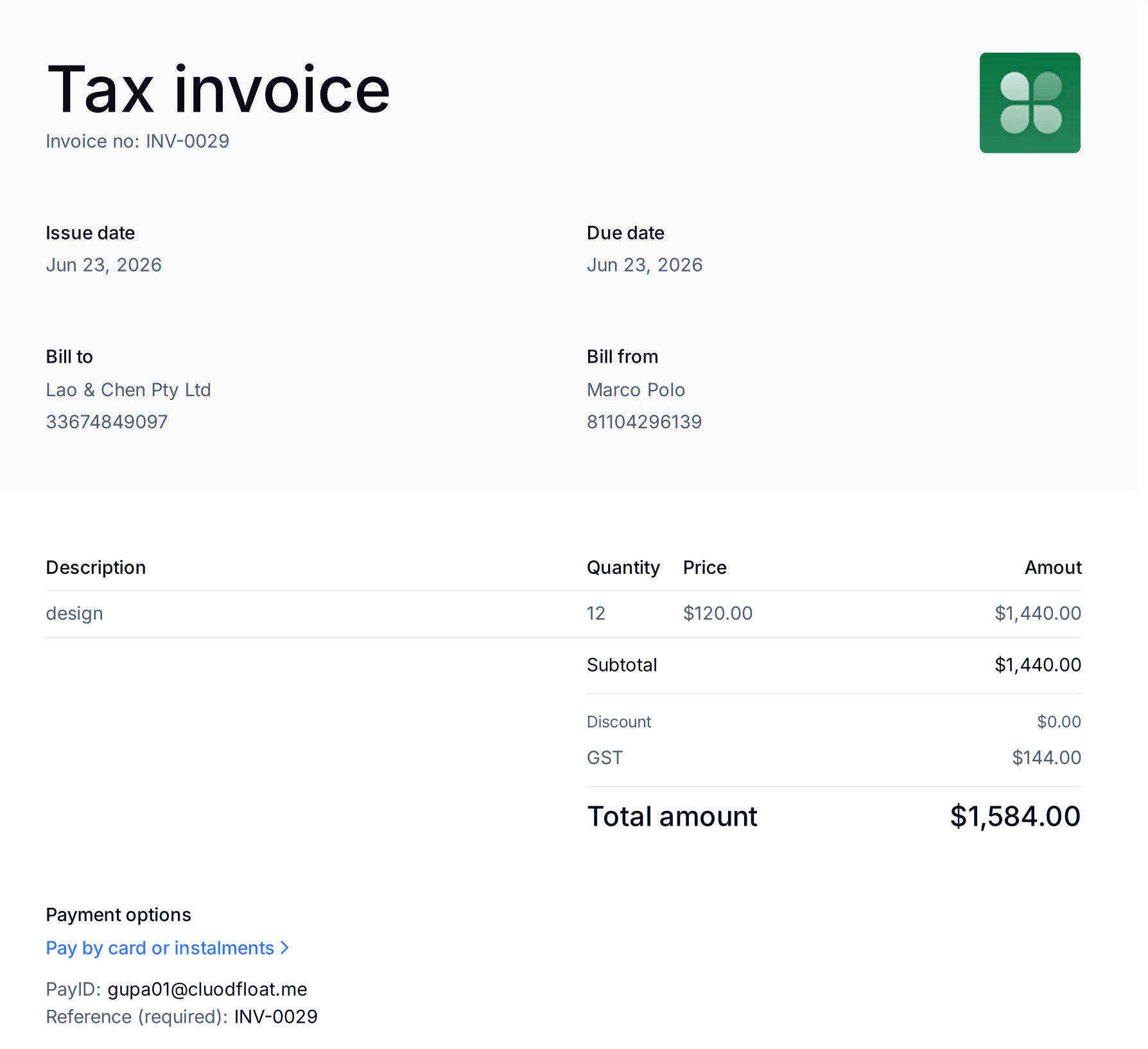Select the $120.00 price cell

[718, 614]
